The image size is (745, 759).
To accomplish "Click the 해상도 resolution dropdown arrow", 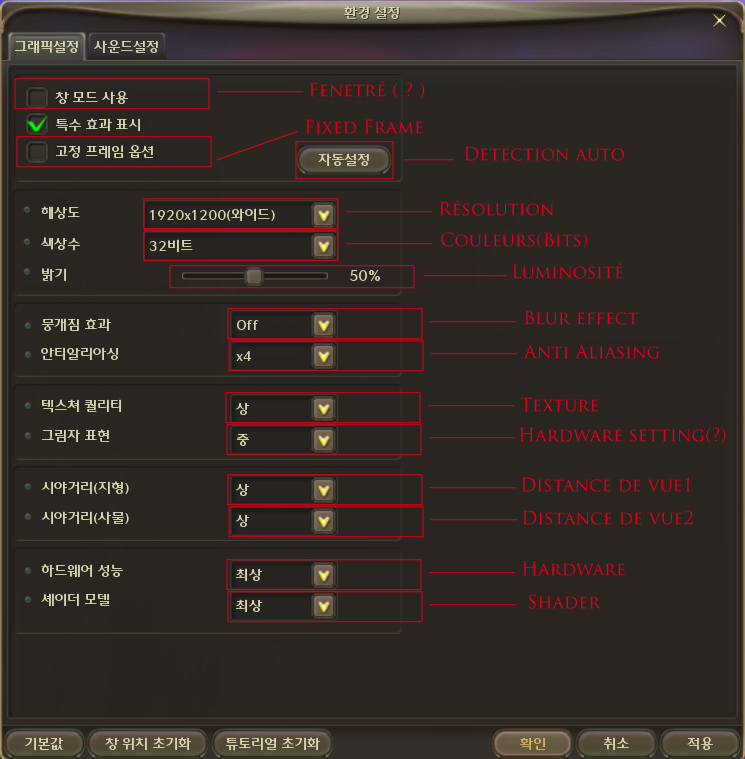I will pyautogui.click(x=324, y=214).
